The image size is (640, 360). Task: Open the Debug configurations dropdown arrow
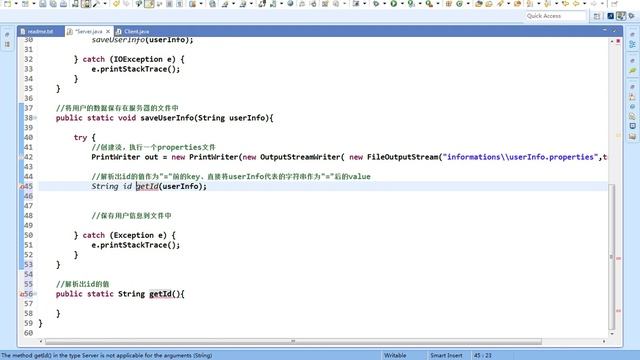[x=384, y=4]
